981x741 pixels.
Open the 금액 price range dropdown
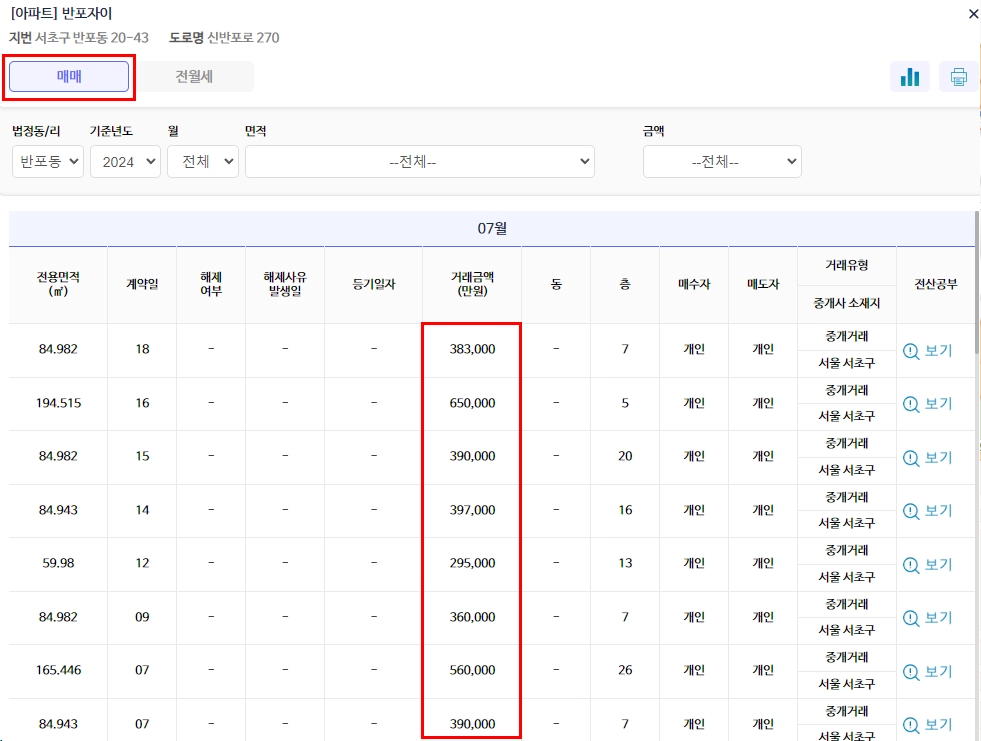(721, 160)
